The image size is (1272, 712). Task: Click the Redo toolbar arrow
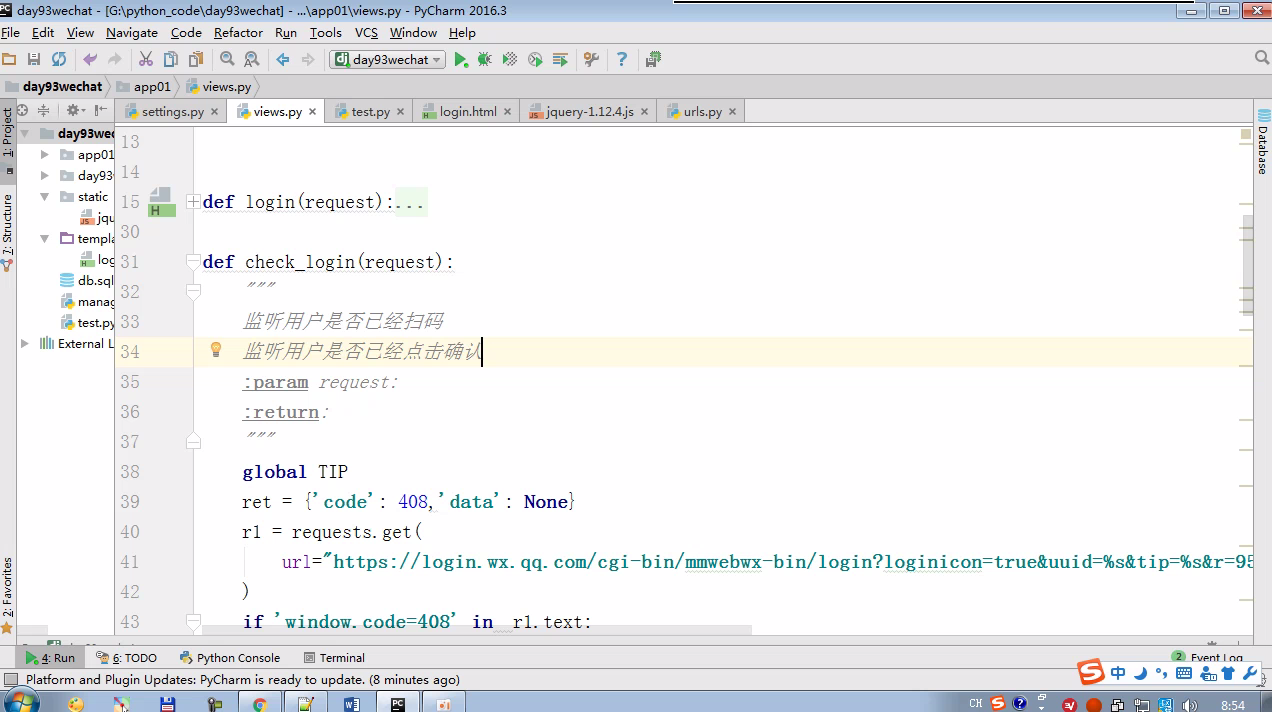(115, 60)
